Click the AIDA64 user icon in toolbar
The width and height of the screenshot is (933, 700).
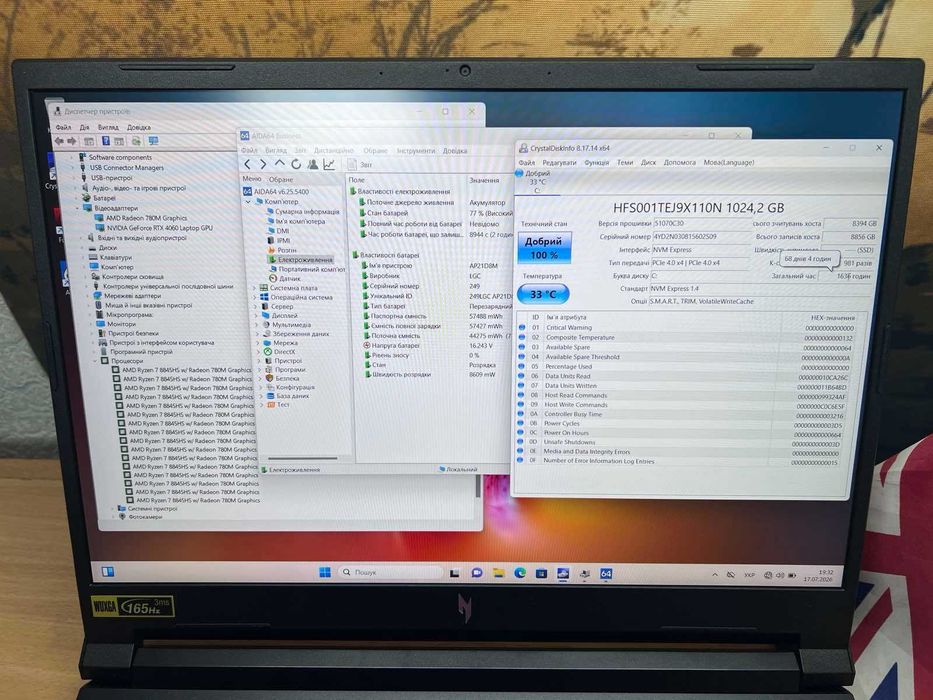tap(312, 164)
